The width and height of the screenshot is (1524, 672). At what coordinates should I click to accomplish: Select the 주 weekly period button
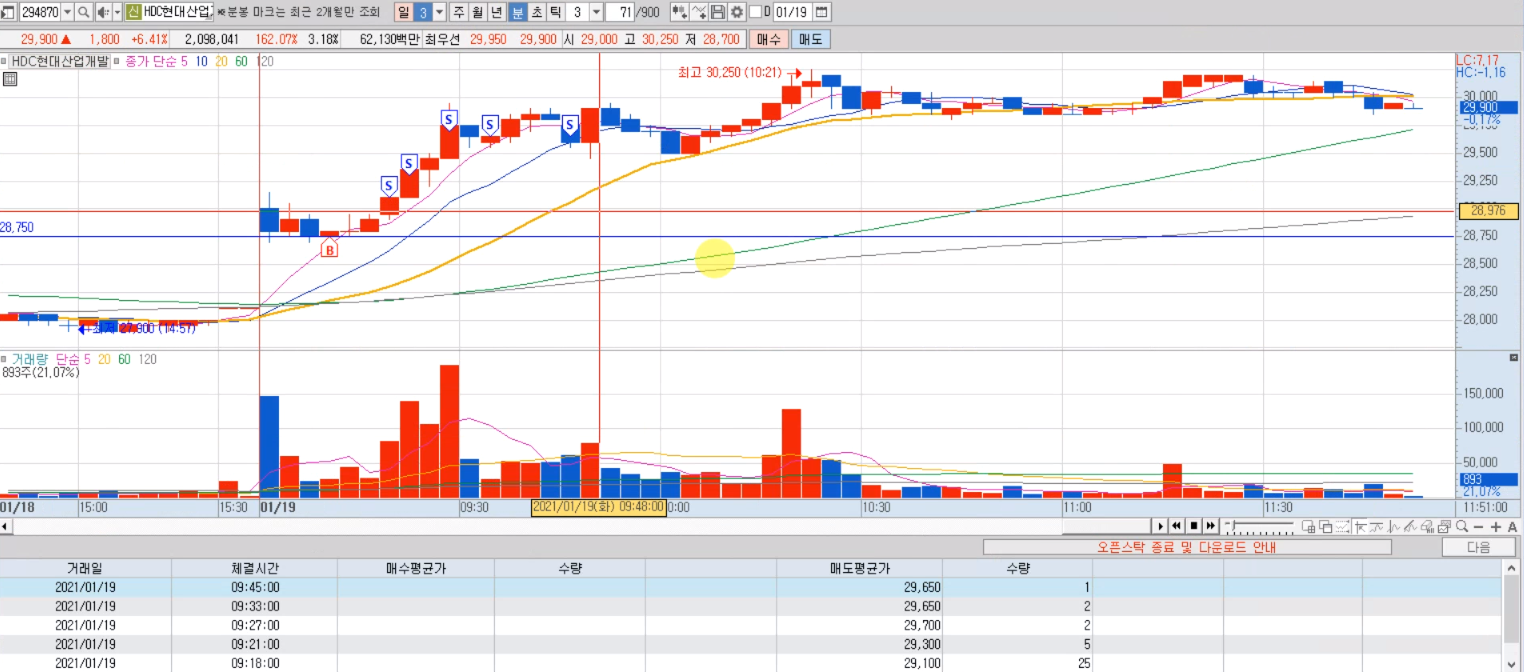(x=459, y=12)
